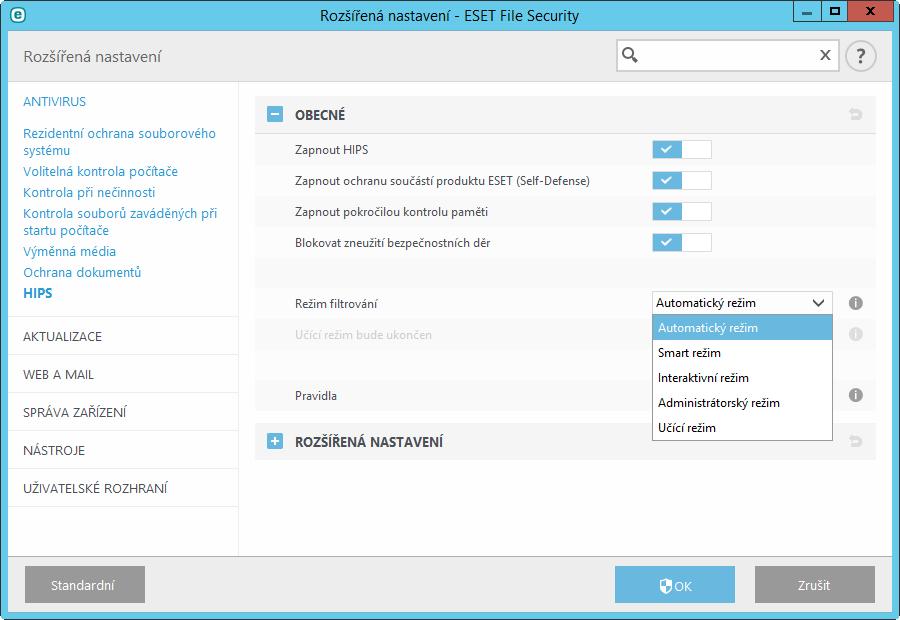
Task: Maximize the ESET File Security window
Action: coord(835,11)
